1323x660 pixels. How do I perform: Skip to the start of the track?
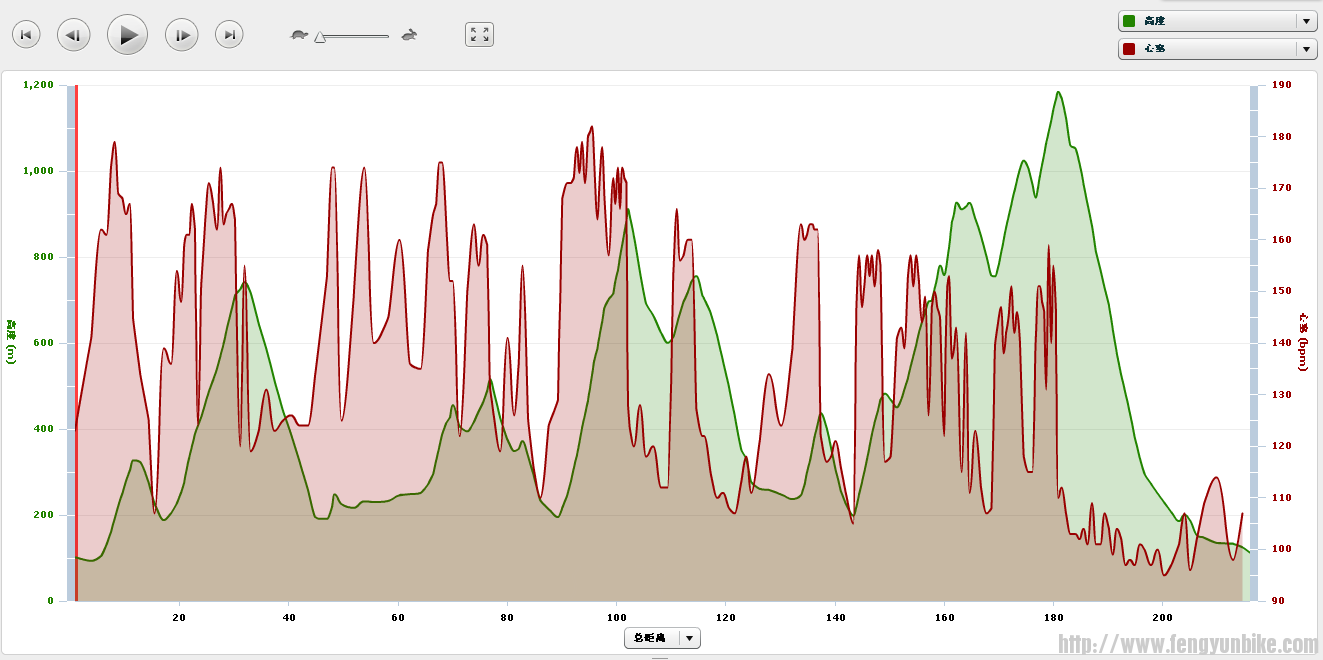click(26, 35)
